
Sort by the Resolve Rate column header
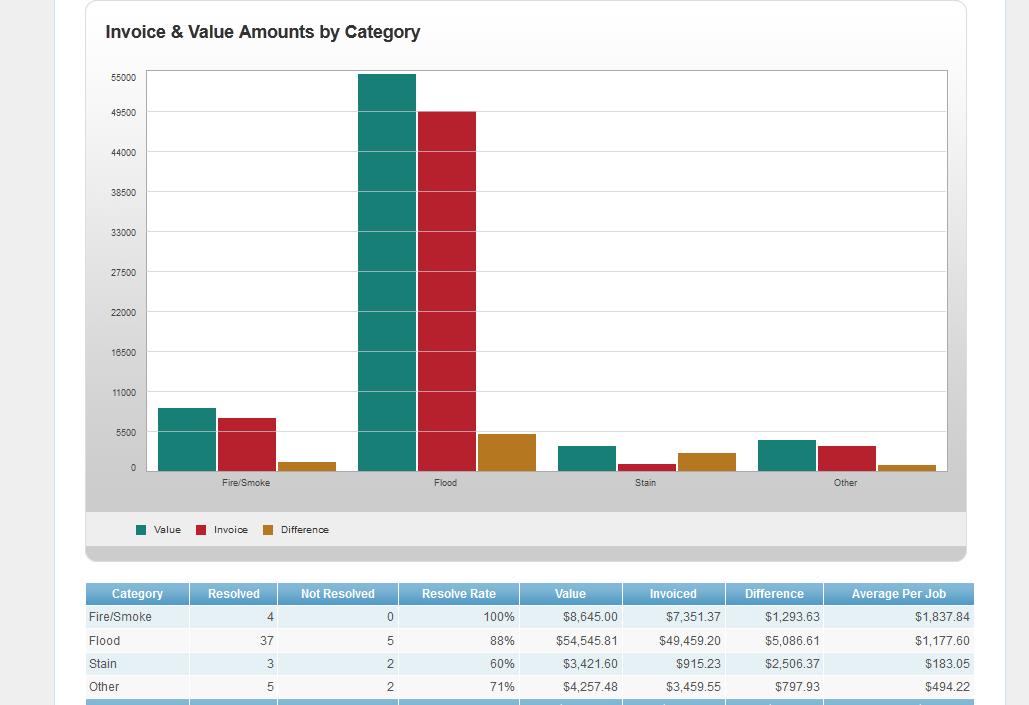click(x=459, y=594)
